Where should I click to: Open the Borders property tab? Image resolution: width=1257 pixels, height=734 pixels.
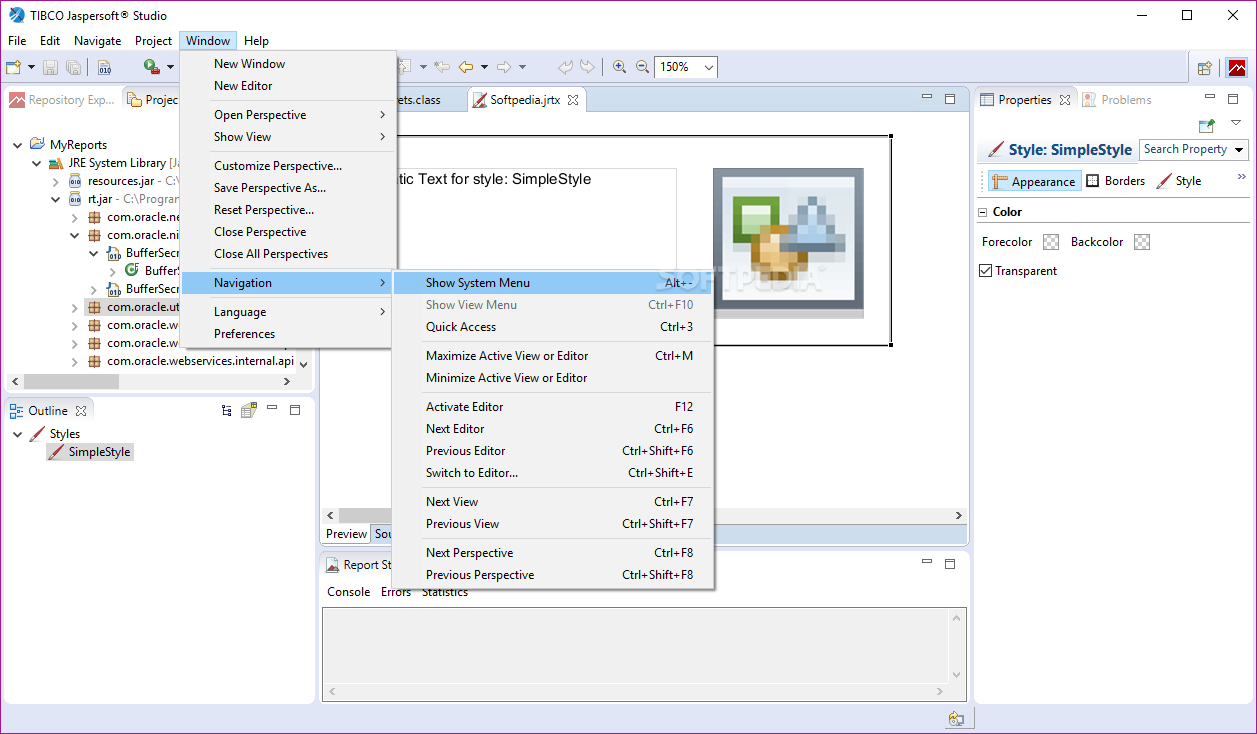[x=1115, y=181]
